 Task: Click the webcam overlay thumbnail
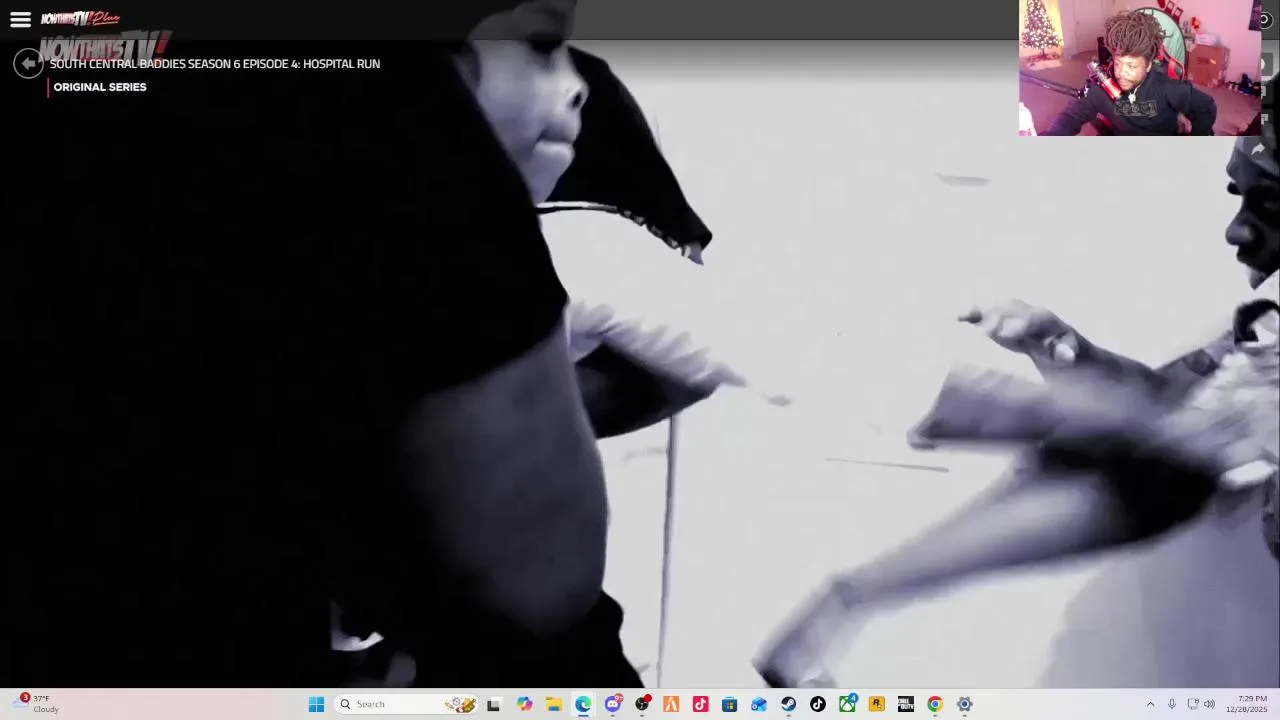point(1140,68)
